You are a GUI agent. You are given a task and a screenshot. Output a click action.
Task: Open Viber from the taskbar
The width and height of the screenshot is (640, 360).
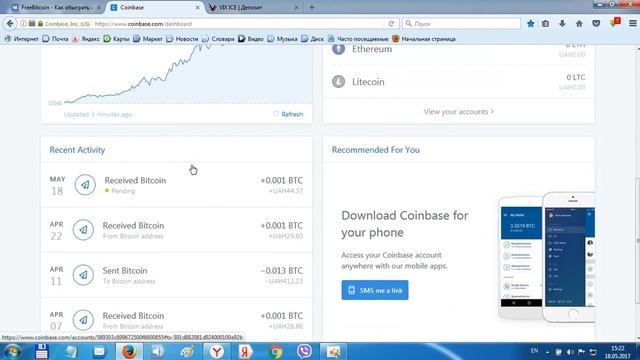304,351
